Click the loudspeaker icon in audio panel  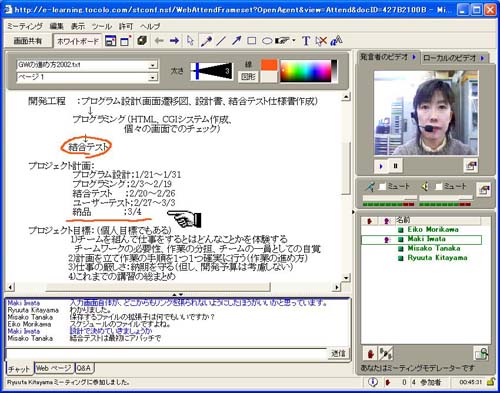pos(425,186)
